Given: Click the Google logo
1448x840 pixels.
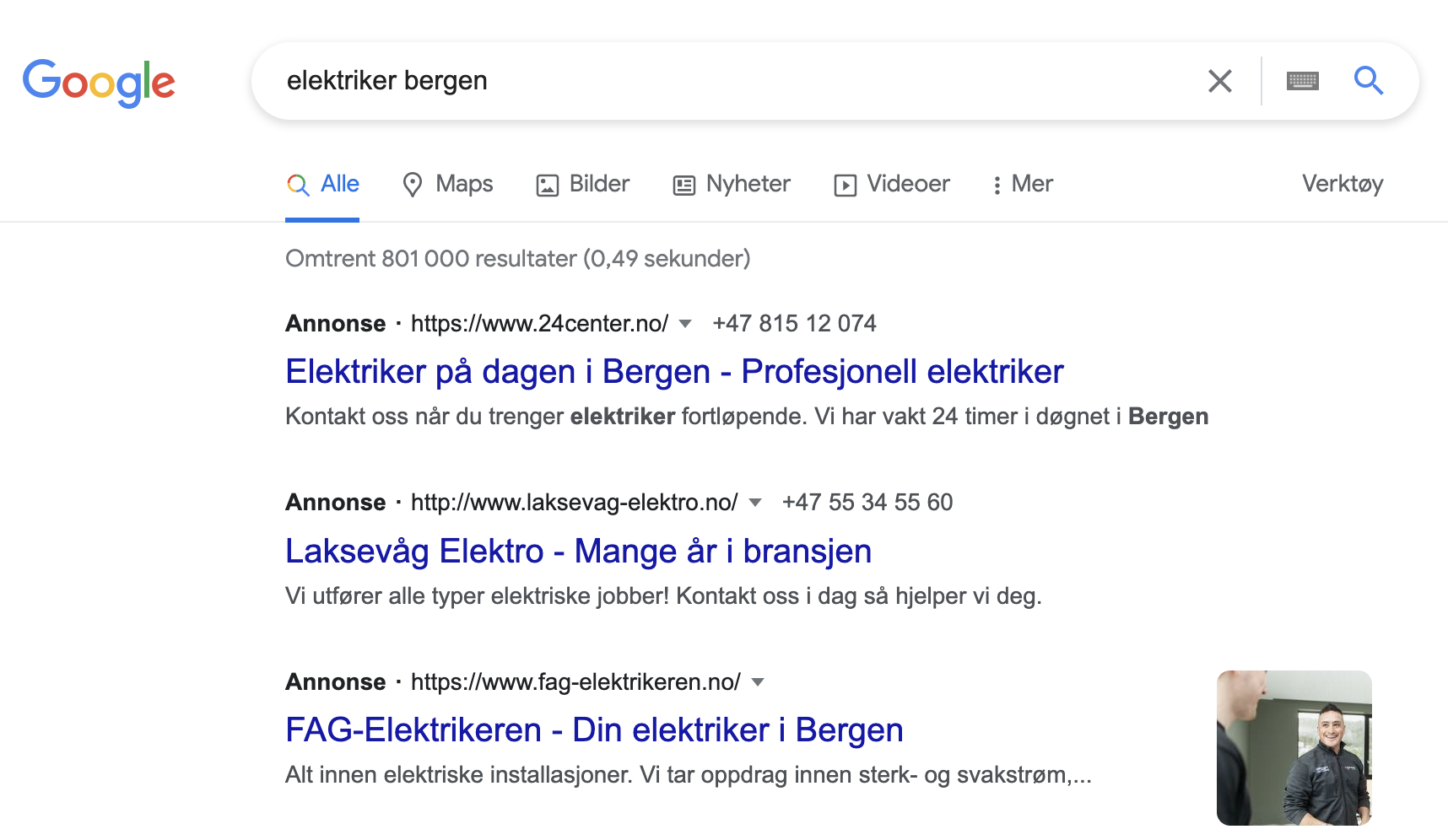Looking at the screenshot, I should click(x=99, y=83).
